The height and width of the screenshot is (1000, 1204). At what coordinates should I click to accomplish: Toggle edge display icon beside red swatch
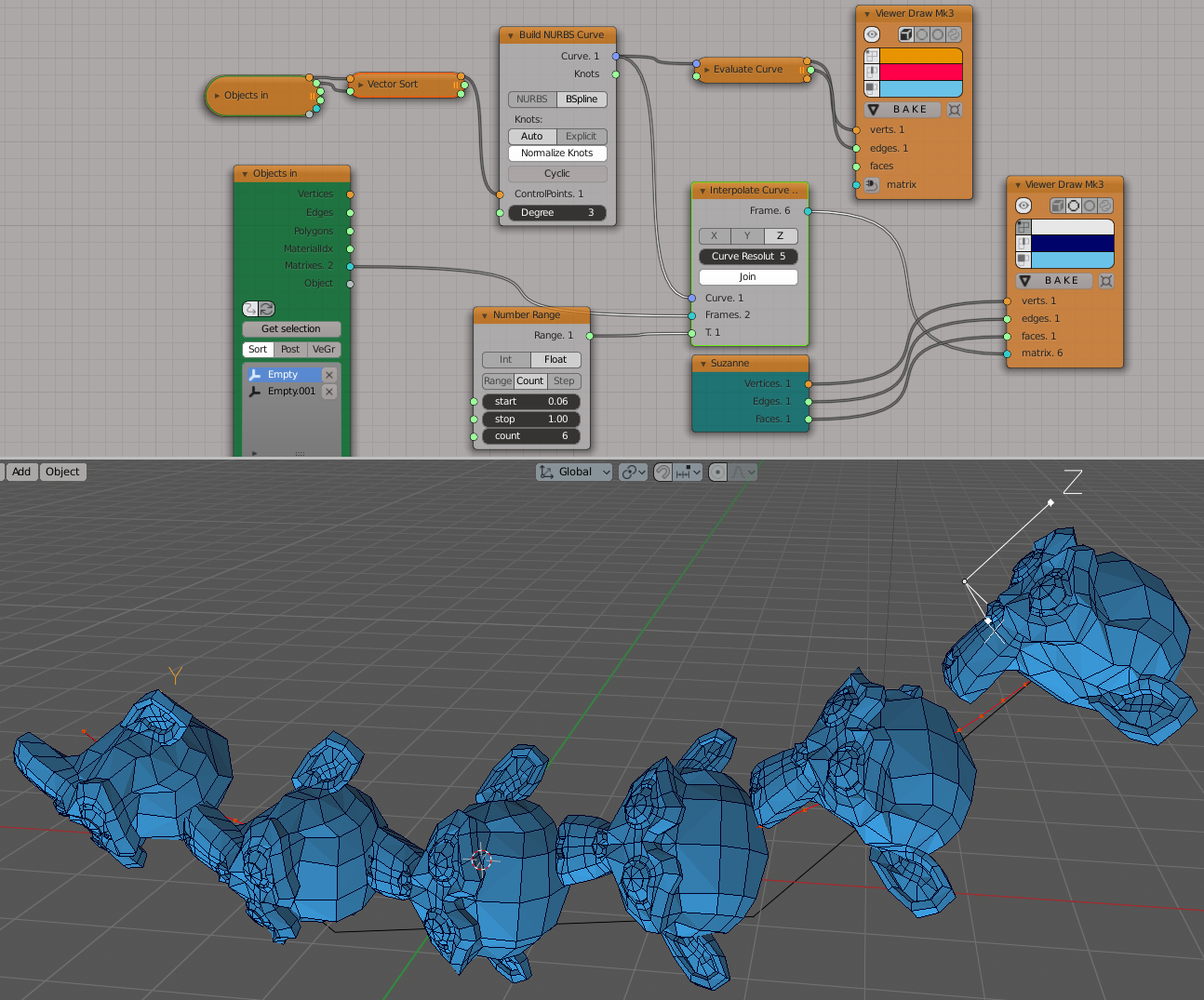pos(872,72)
